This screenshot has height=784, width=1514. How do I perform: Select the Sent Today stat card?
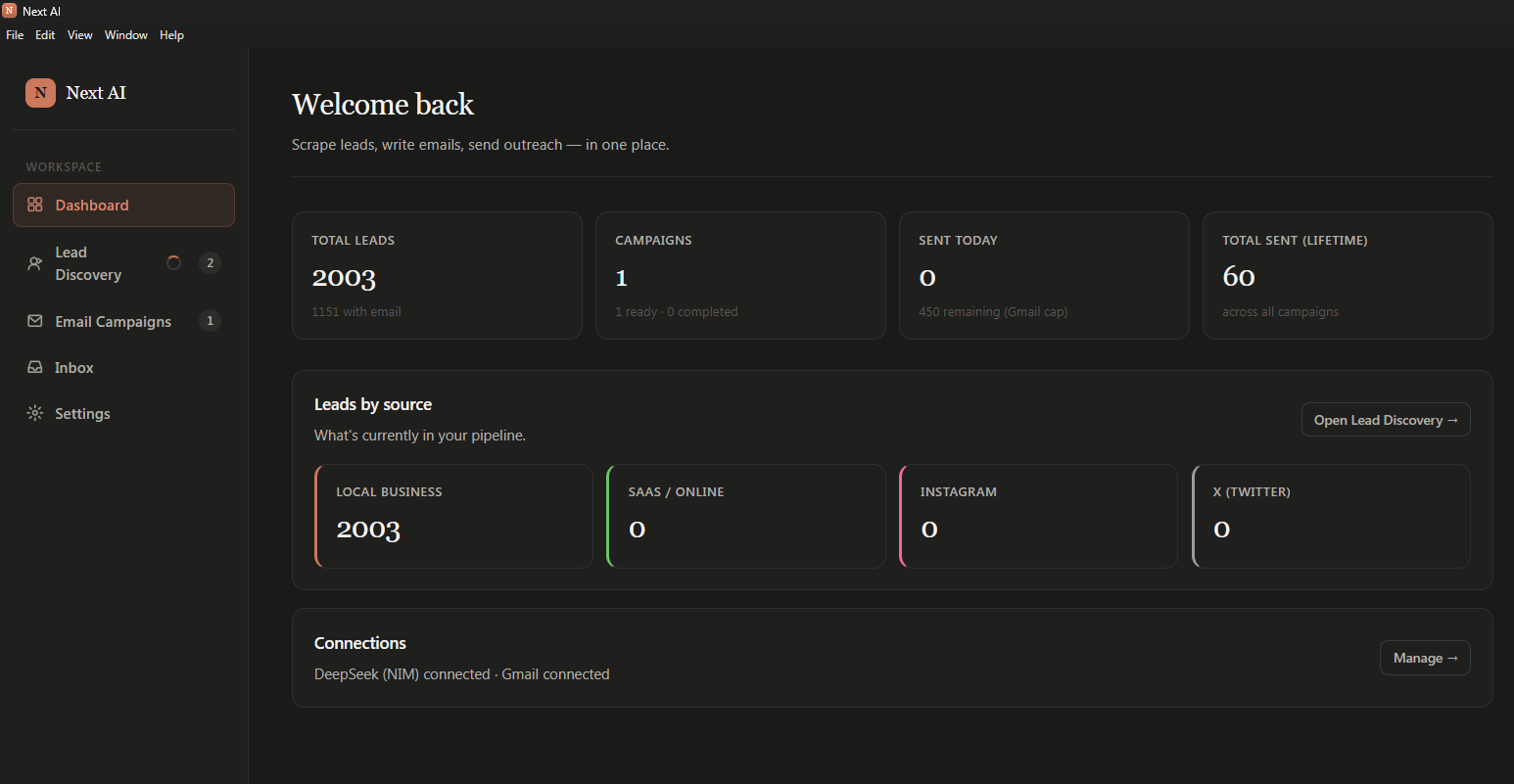(1044, 276)
